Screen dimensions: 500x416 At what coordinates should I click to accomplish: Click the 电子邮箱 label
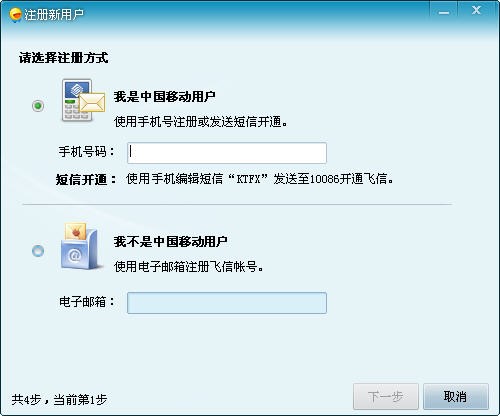(x=87, y=302)
